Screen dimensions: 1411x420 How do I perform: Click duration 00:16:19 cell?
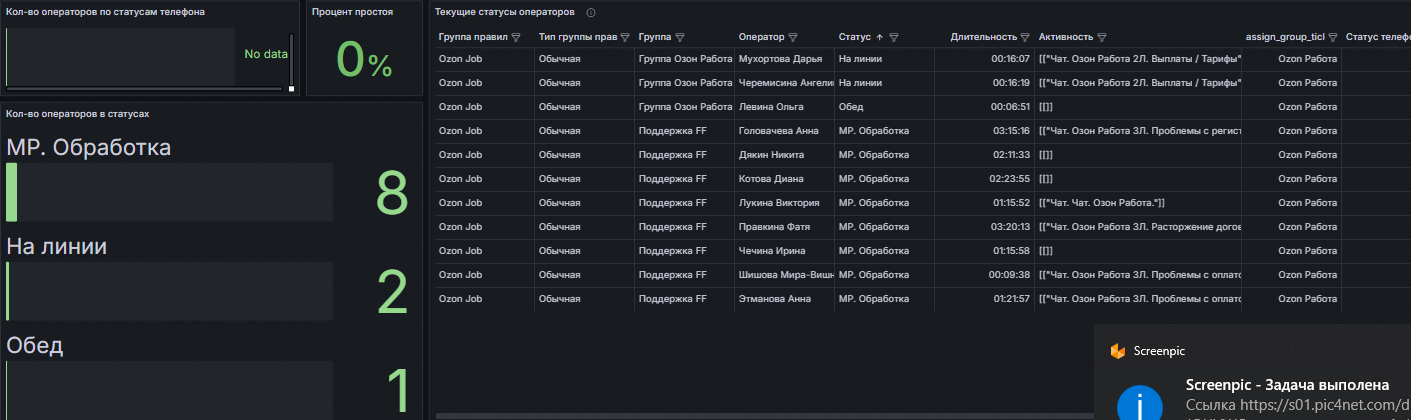point(984,83)
